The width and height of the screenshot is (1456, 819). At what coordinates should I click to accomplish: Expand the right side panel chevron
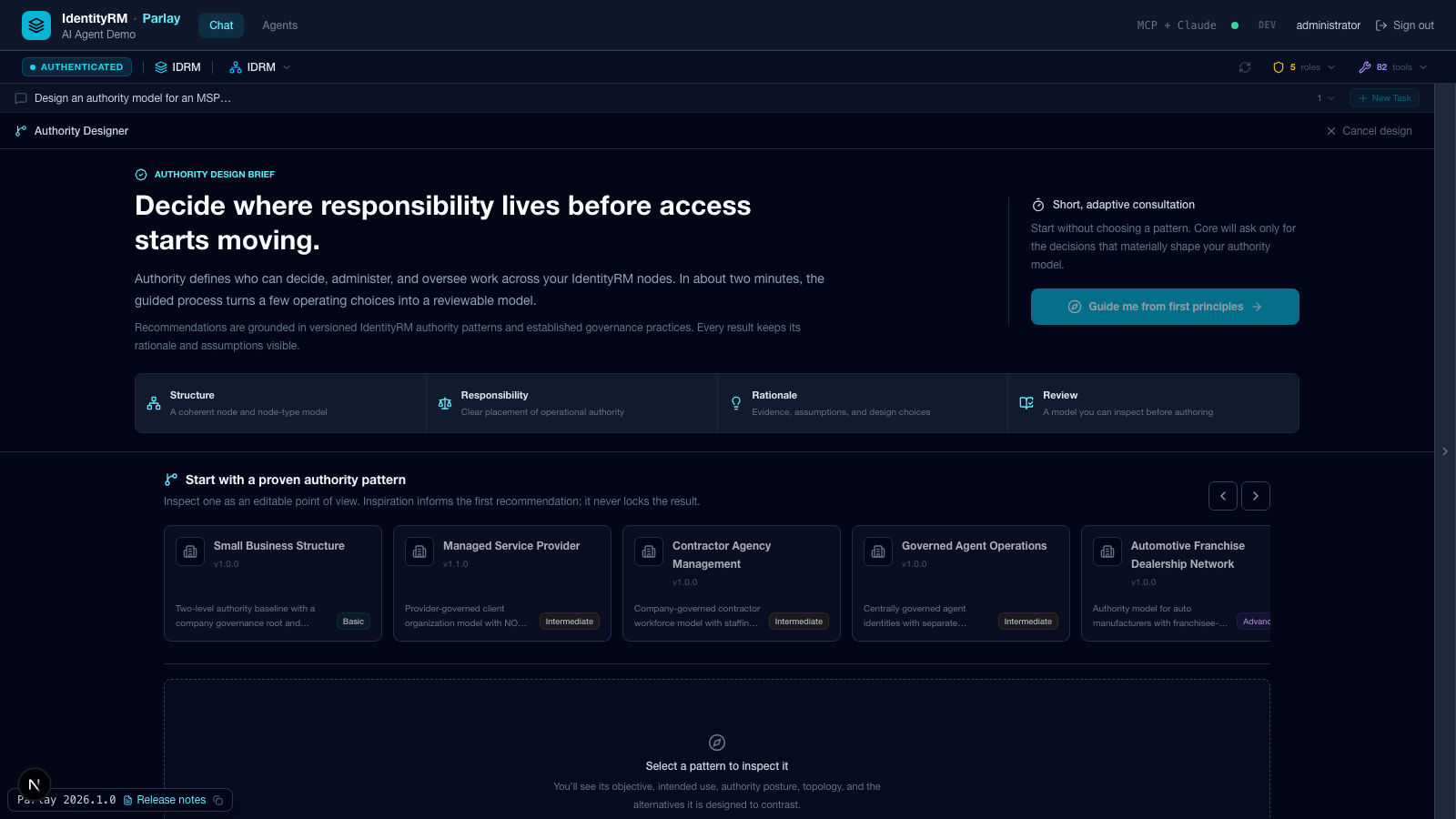tap(1445, 451)
